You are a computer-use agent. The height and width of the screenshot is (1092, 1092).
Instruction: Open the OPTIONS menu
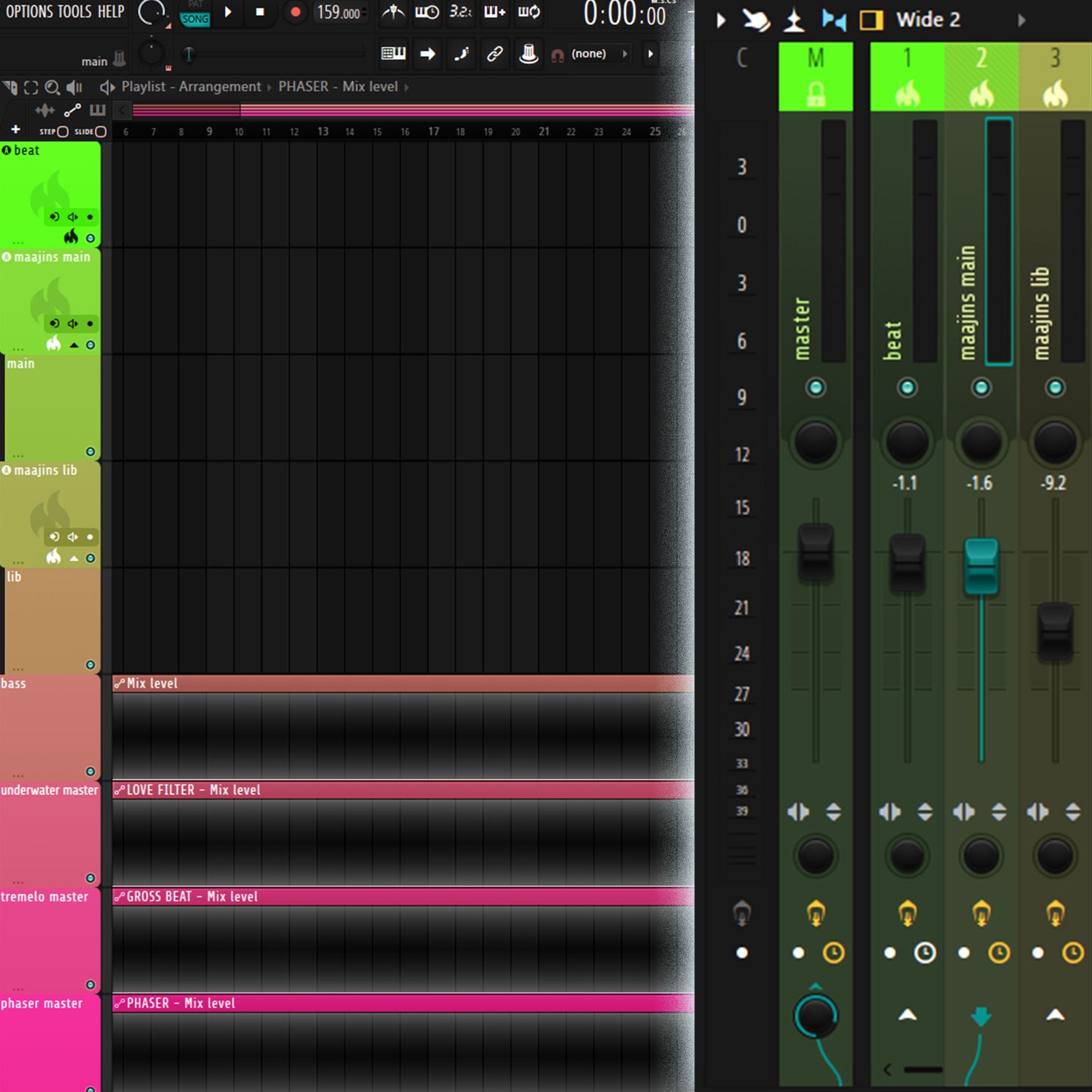click(x=29, y=11)
